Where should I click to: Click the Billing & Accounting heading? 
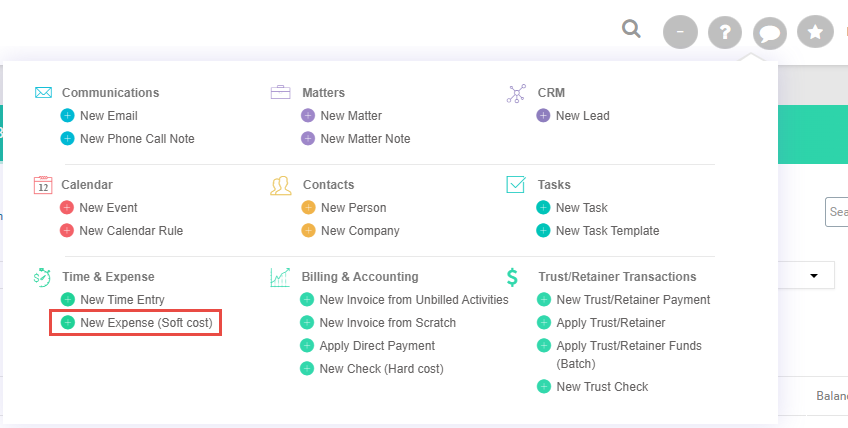(x=360, y=277)
